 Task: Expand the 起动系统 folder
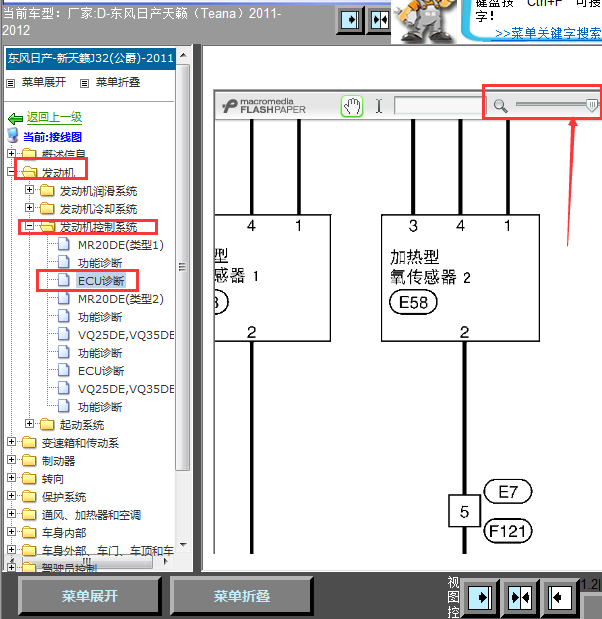(29, 423)
